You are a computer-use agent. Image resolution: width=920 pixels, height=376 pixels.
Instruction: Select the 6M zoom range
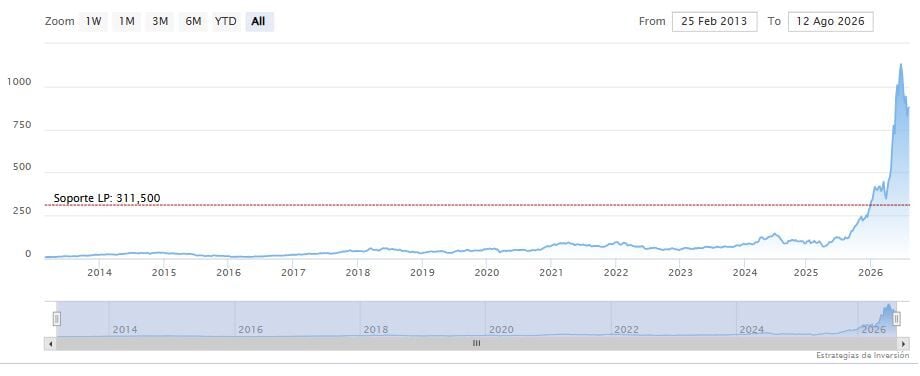coord(193,22)
